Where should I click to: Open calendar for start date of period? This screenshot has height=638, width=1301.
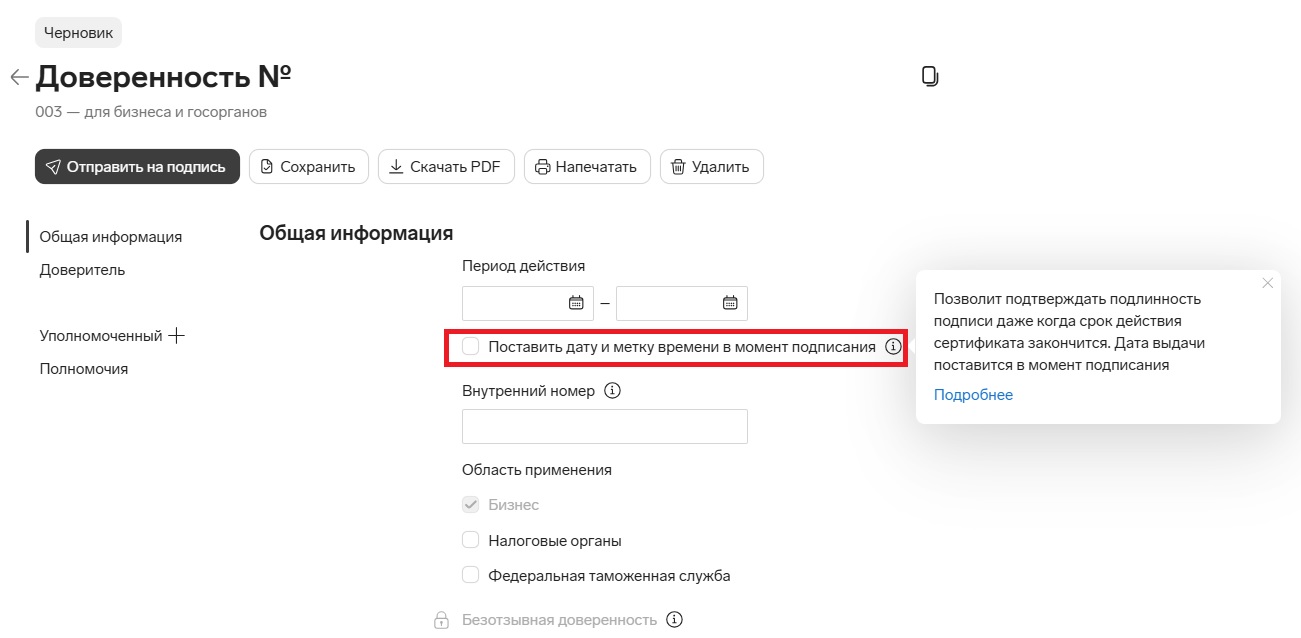(576, 303)
